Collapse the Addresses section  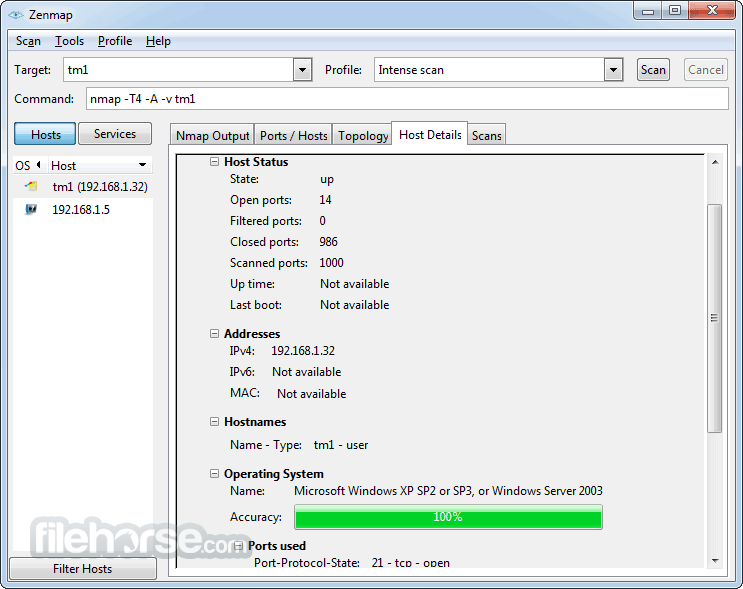[214, 334]
